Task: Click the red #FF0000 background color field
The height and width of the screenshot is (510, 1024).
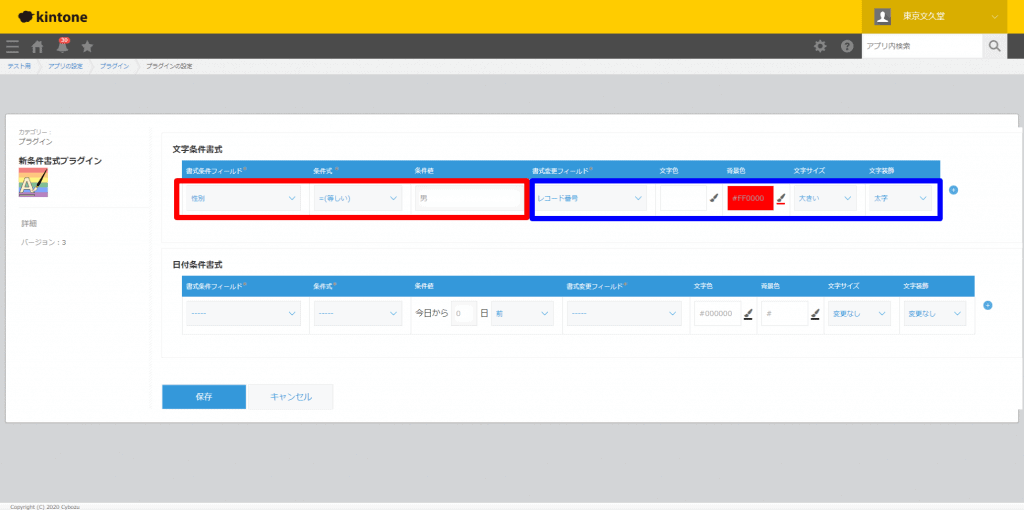Action: (x=750, y=198)
